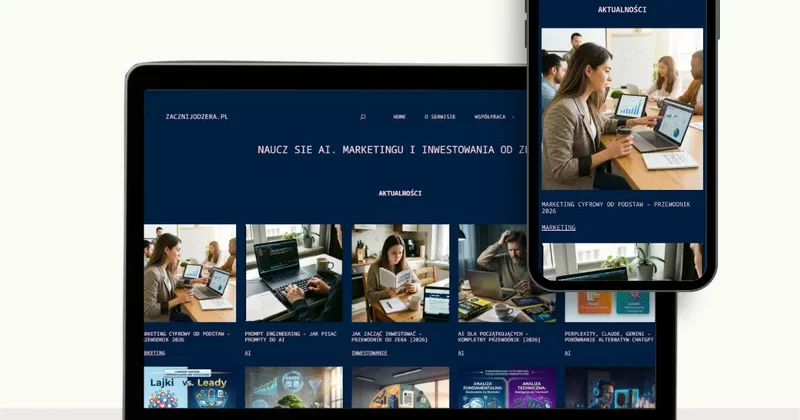Open the Home menu item
The image size is (800, 420).
pyautogui.click(x=399, y=117)
